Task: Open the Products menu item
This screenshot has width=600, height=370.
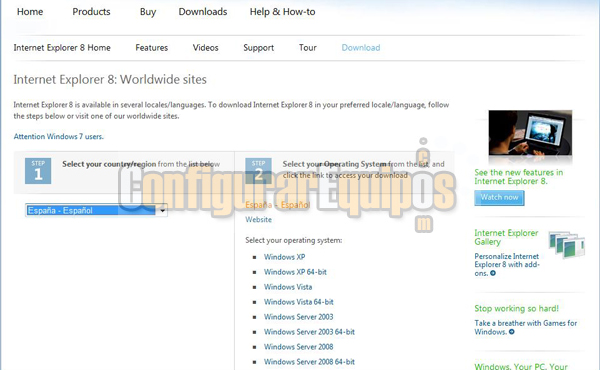Action: click(x=91, y=12)
